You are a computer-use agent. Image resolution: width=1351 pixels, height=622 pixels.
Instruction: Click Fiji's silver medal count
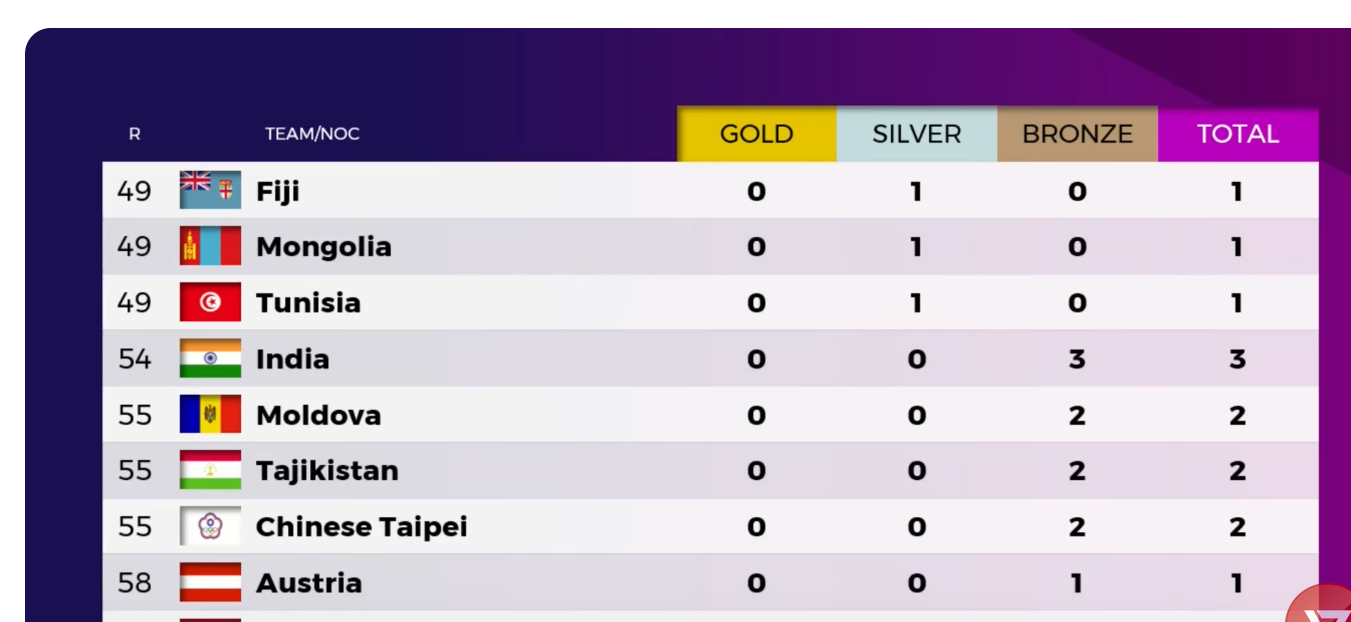pyautogui.click(x=916, y=191)
